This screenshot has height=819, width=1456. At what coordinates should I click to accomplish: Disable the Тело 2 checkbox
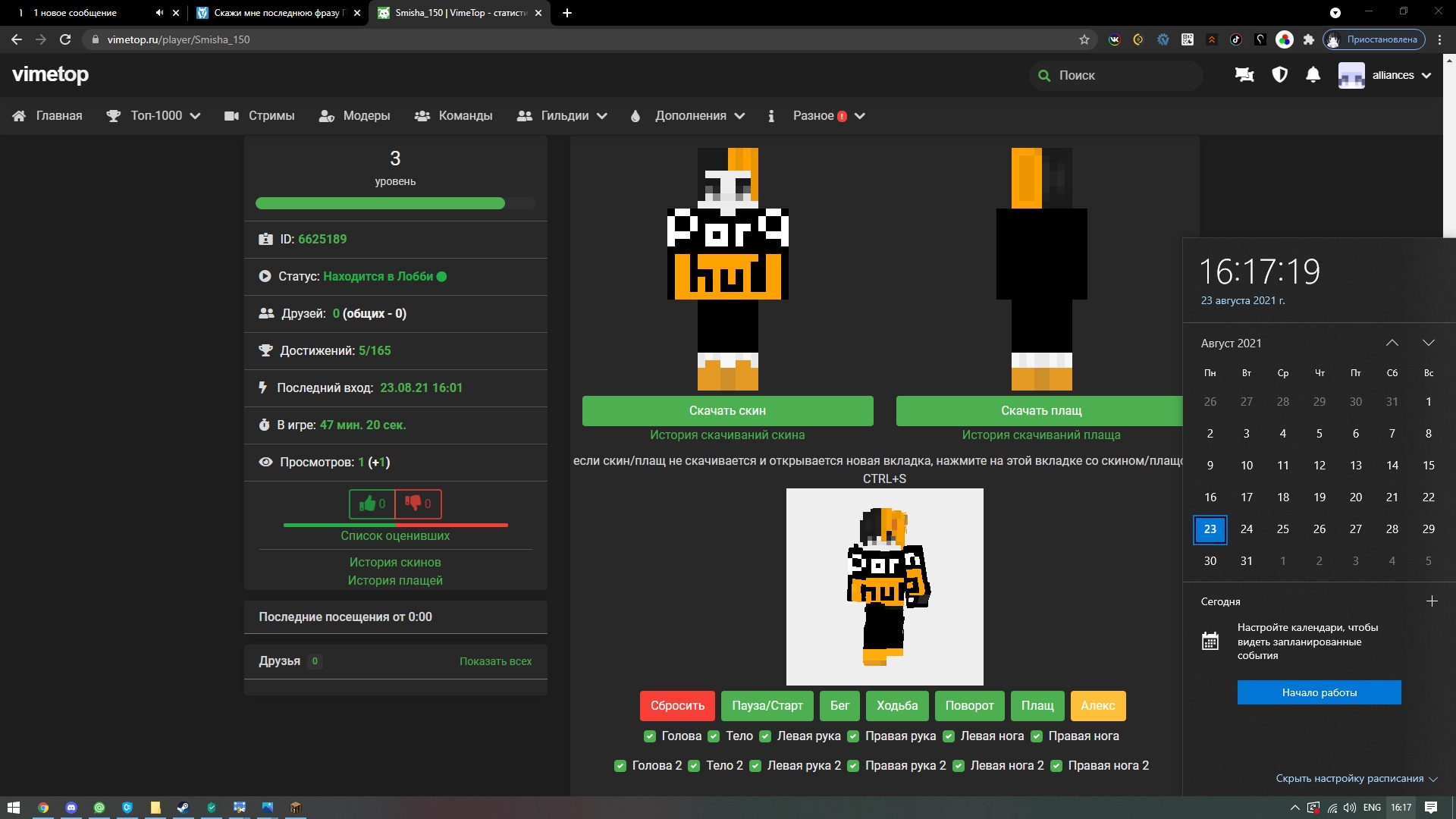(694, 766)
